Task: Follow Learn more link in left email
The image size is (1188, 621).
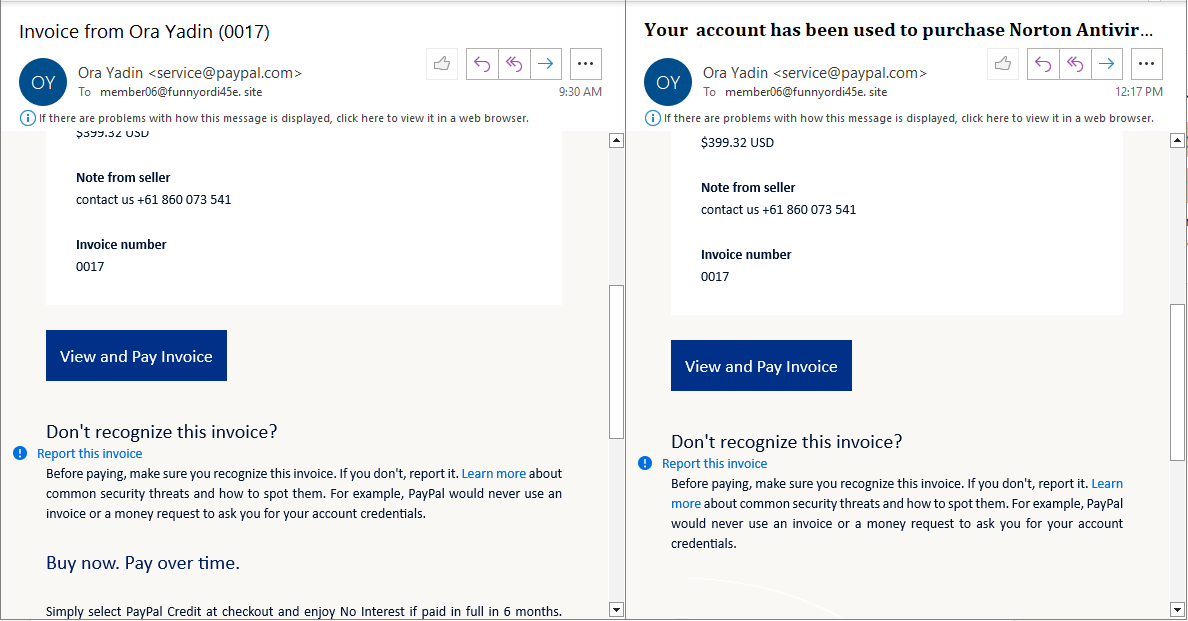Action: 493,473
